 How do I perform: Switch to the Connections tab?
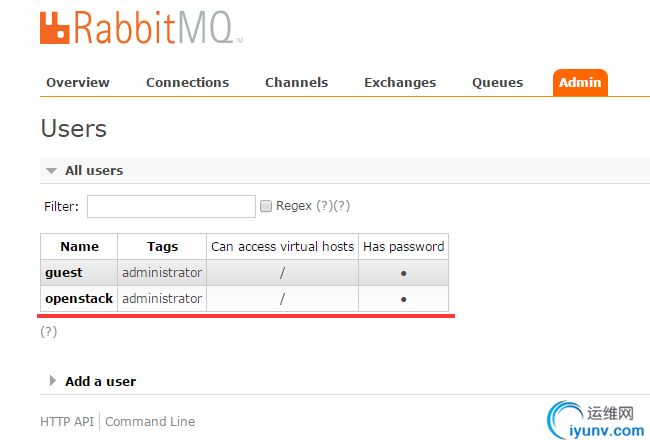pos(187,83)
